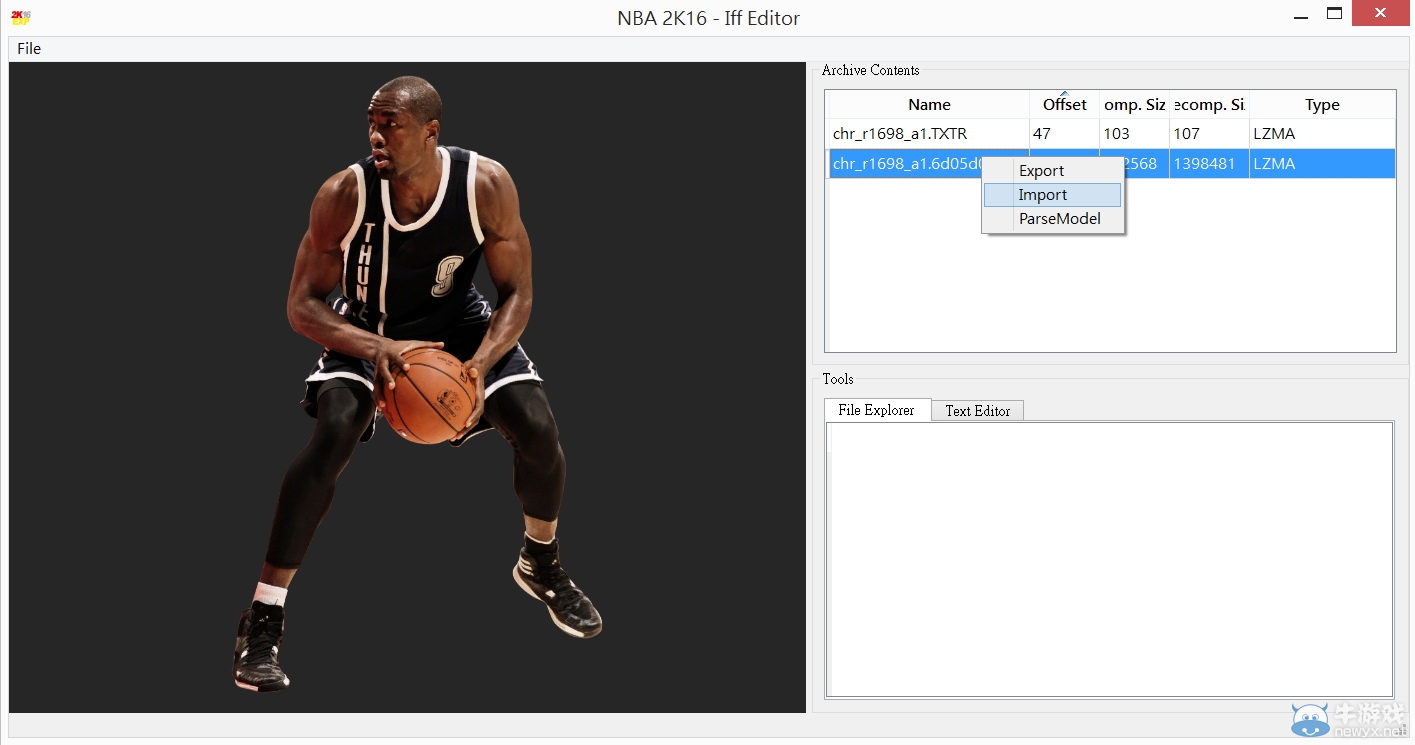The image size is (1415, 745).
Task: Click LZMA type in the selected row
Action: pyautogui.click(x=1274, y=164)
